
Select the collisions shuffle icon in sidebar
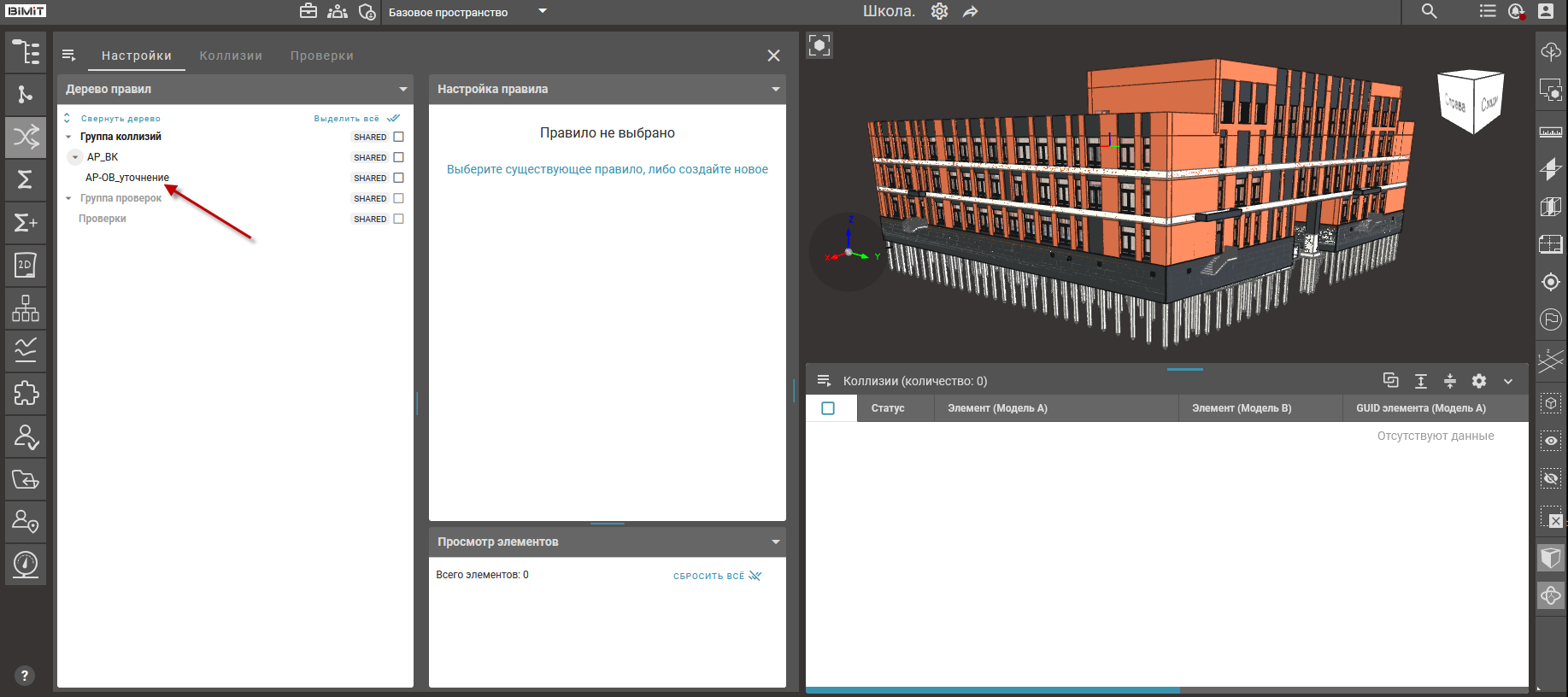point(26,137)
